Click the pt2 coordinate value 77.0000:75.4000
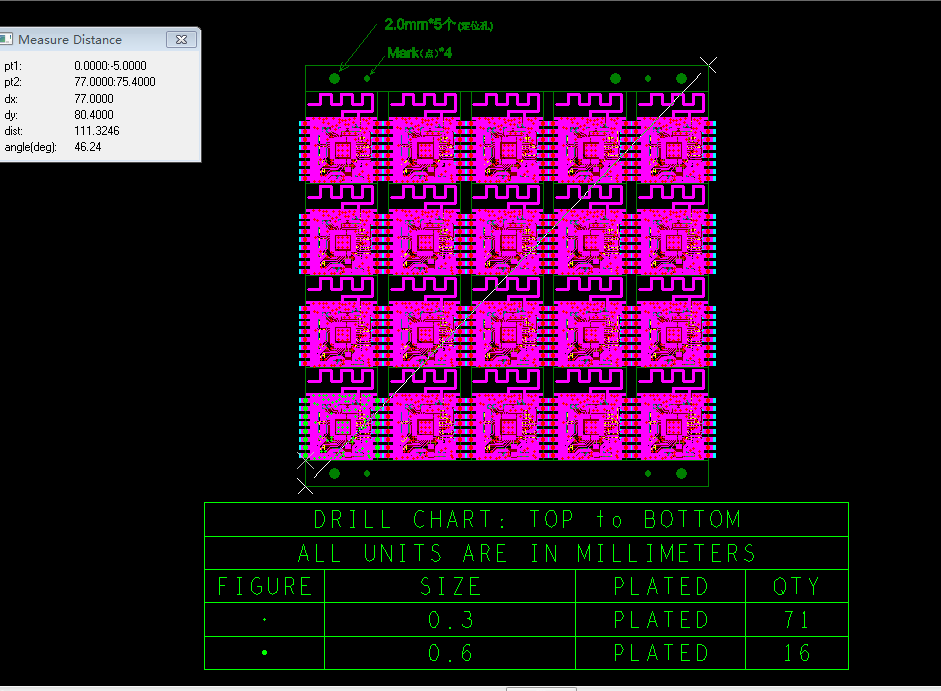The width and height of the screenshot is (941, 691). (x=114, y=82)
